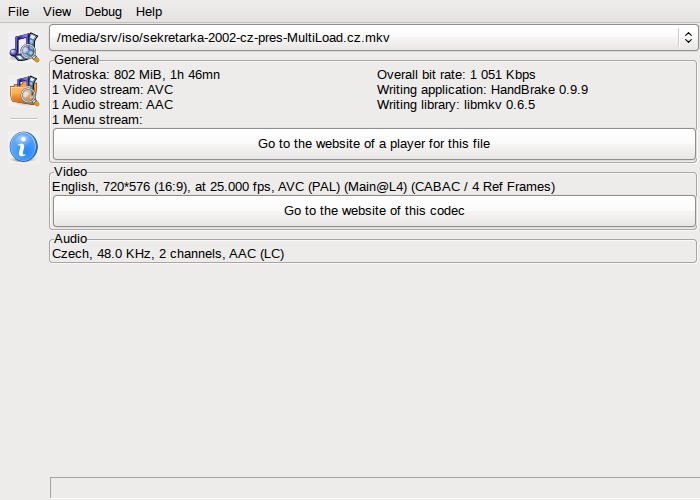Click the empty status field at bottom

click(375, 488)
